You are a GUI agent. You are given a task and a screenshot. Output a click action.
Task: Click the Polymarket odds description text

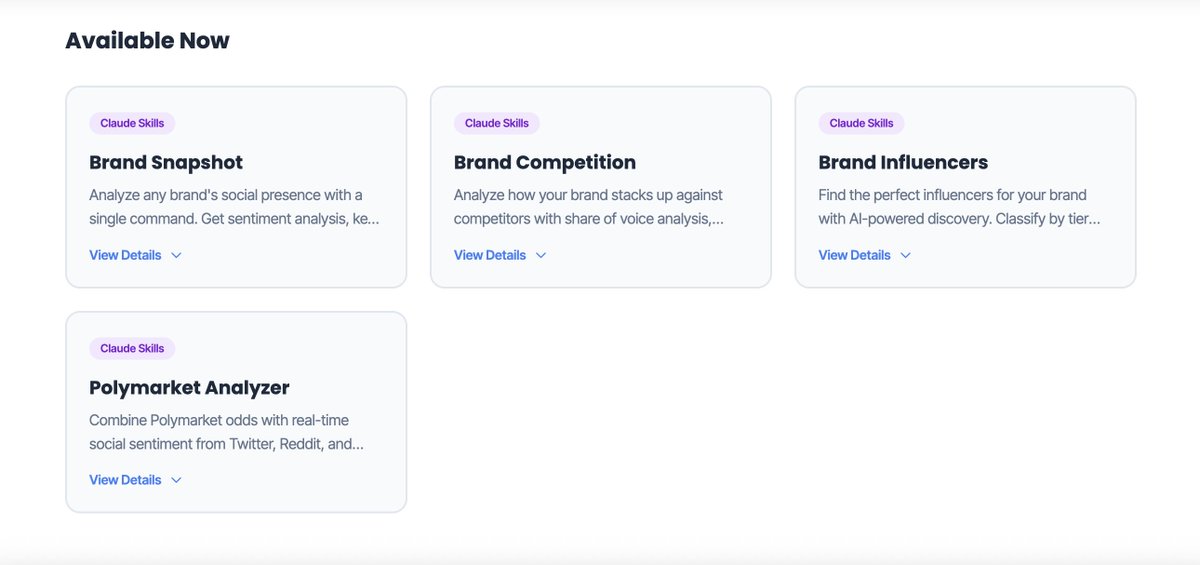(227, 431)
